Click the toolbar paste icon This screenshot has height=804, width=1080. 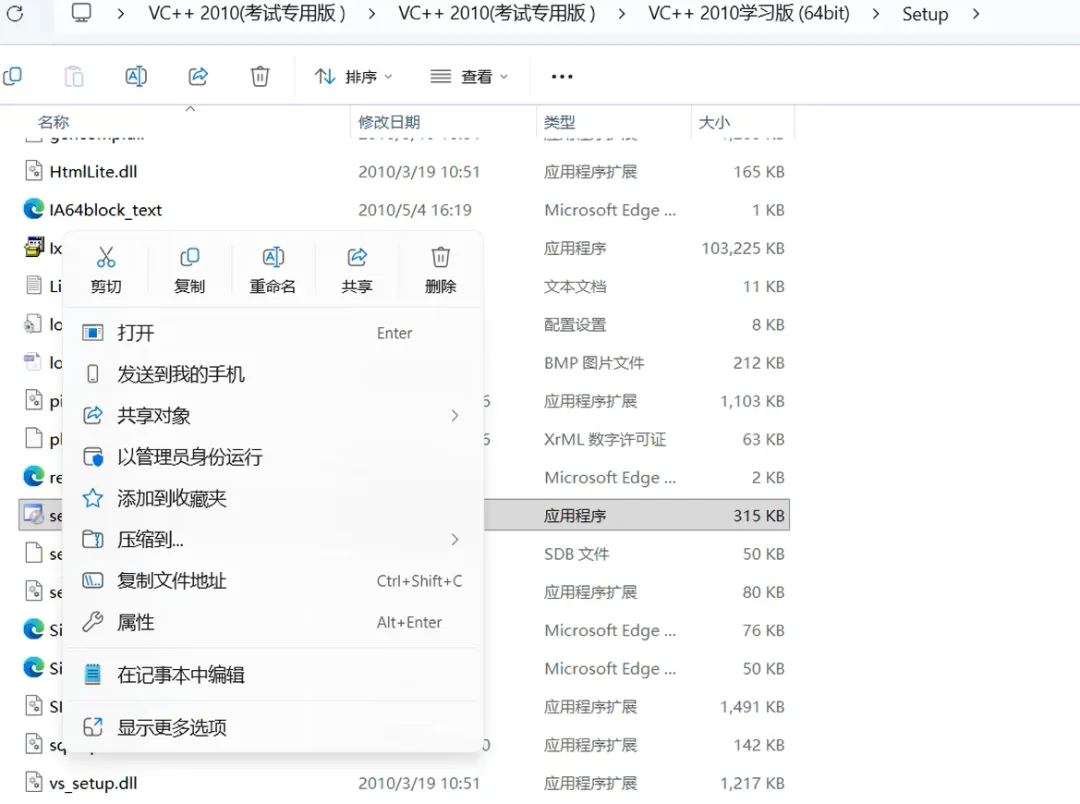click(74, 76)
